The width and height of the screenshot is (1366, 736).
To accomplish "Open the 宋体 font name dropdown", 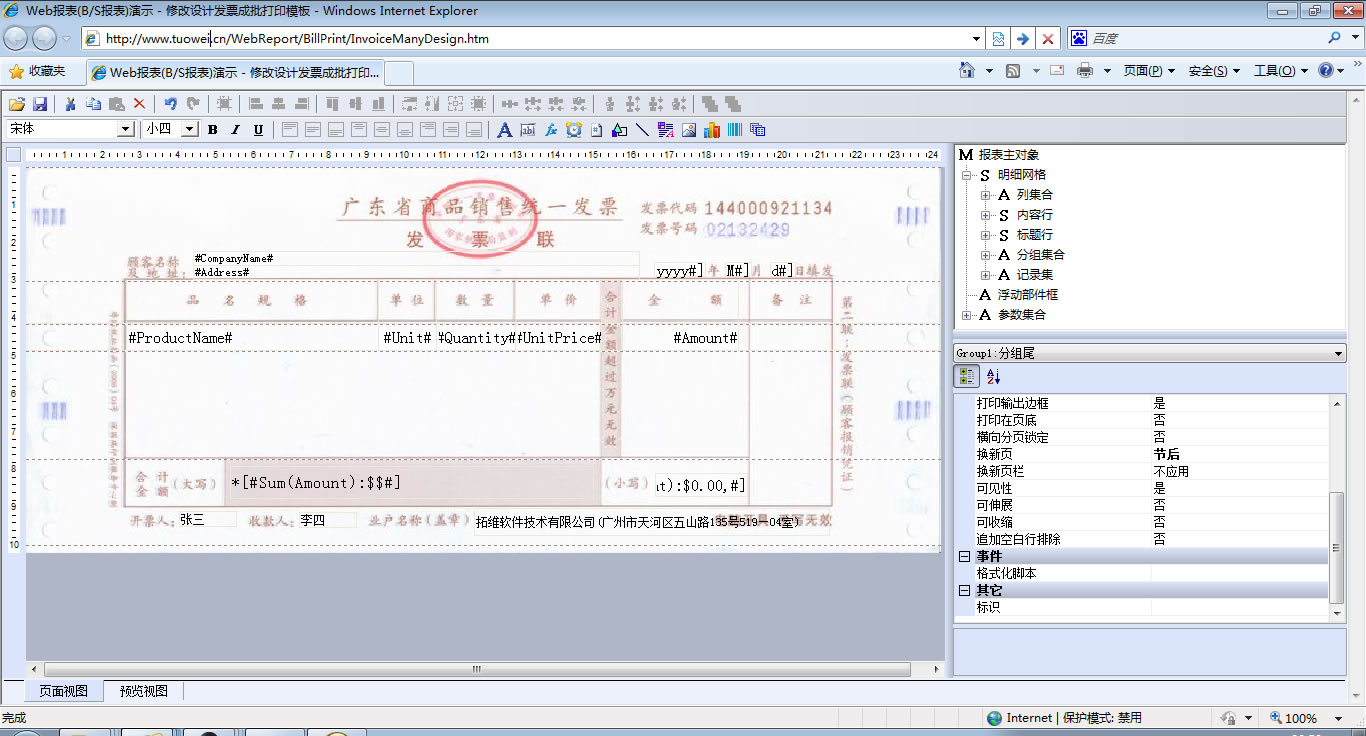I will [126, 129].
